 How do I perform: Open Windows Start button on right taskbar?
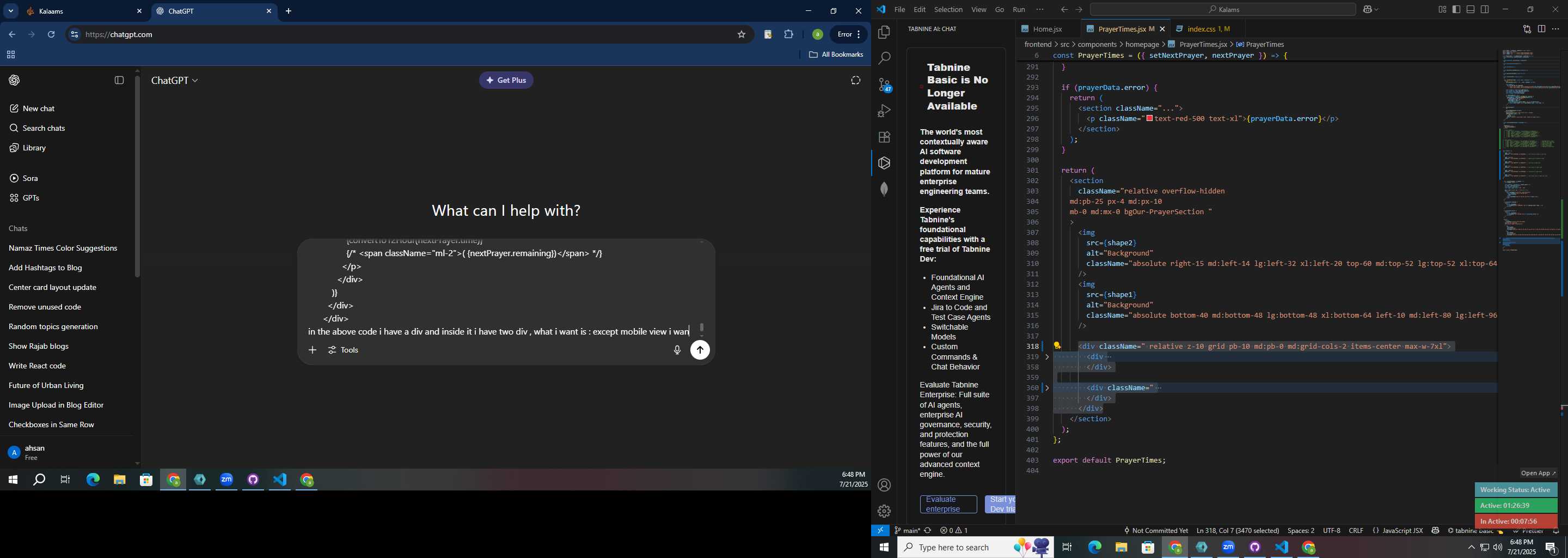(x=884, y=548)
